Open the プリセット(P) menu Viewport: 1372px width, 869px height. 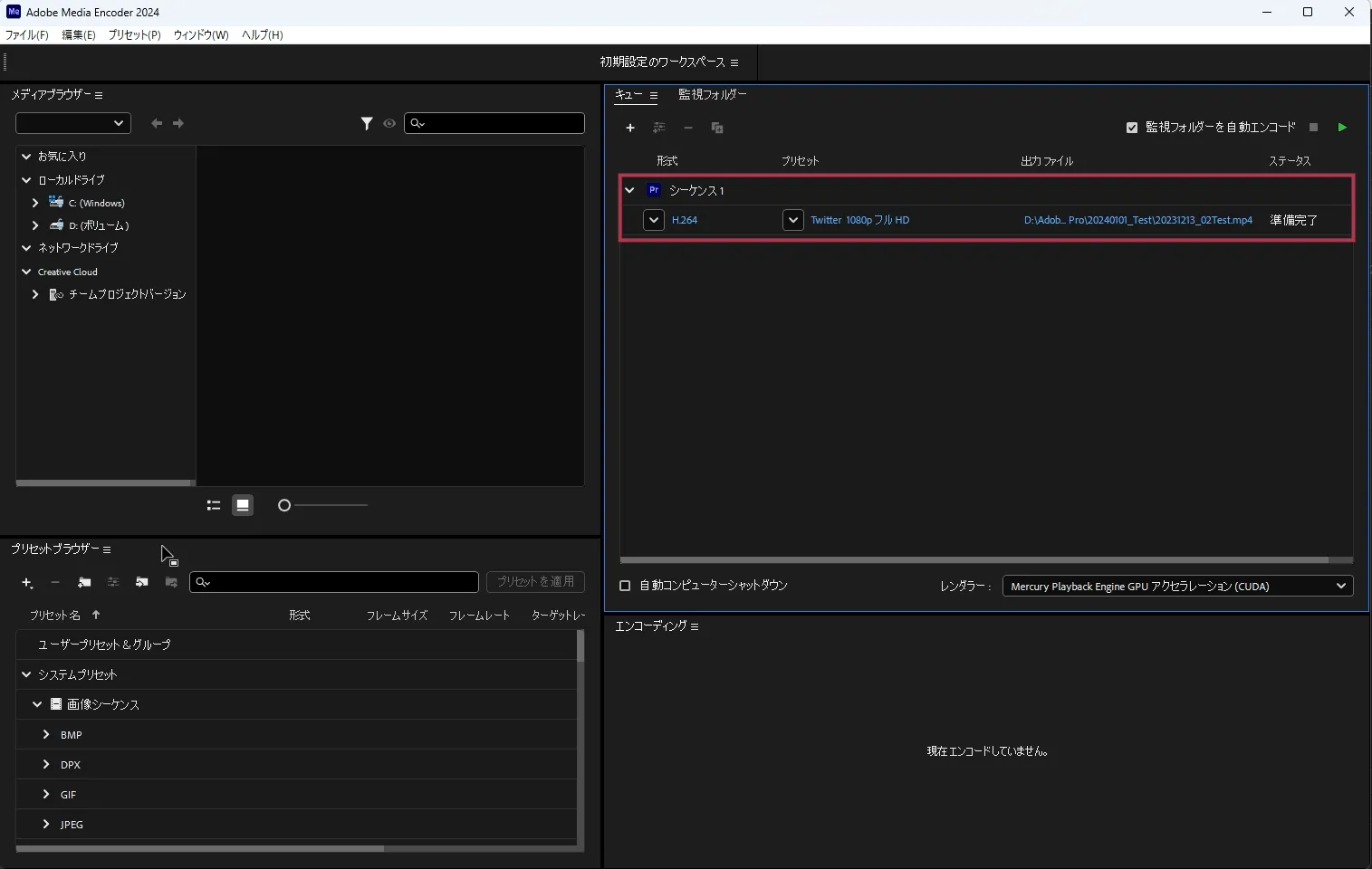(x=134, y=34)
